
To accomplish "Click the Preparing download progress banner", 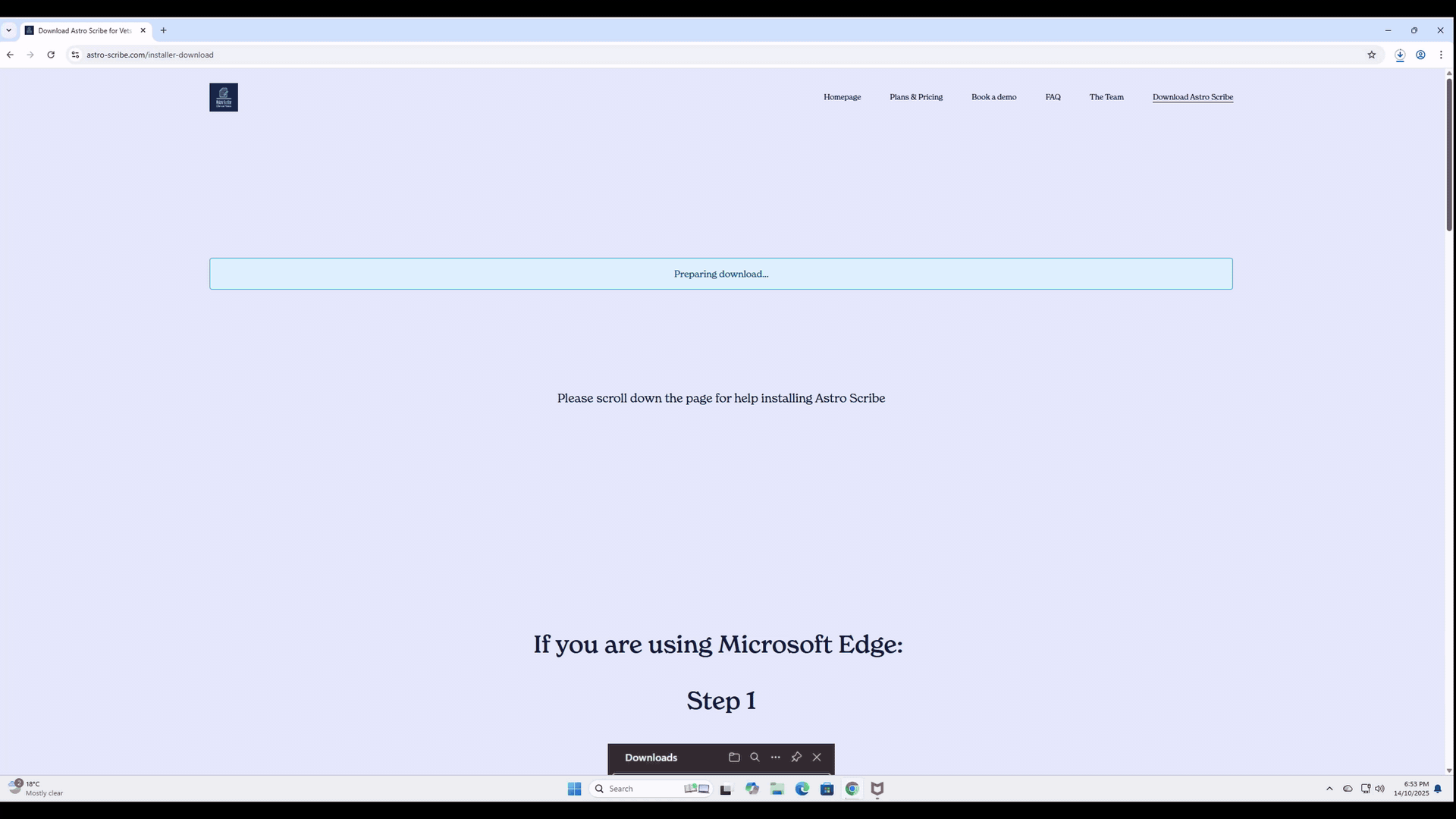I will [x=720, y=274].
